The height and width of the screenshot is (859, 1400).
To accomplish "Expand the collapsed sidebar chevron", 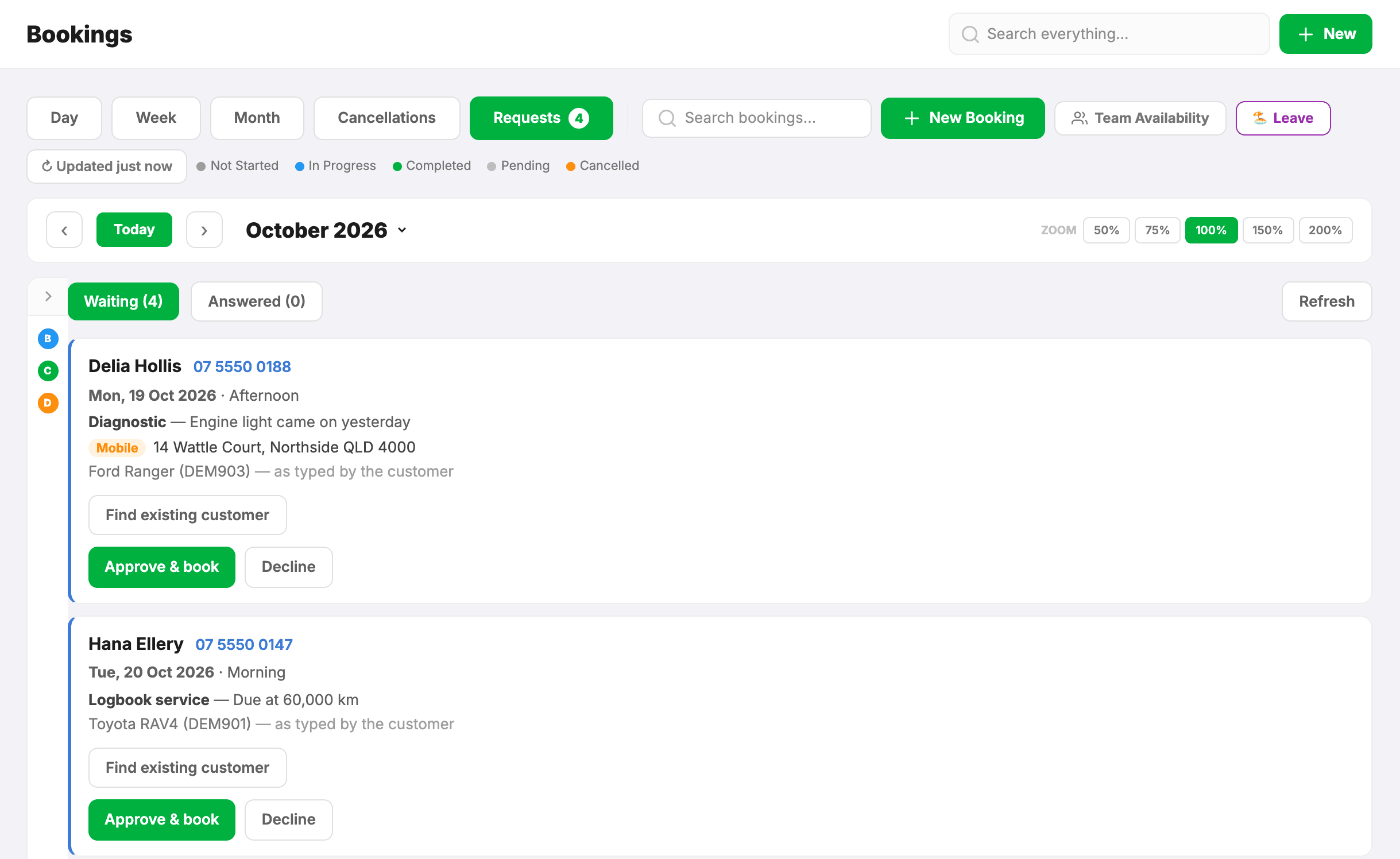I will coord(48,296).
